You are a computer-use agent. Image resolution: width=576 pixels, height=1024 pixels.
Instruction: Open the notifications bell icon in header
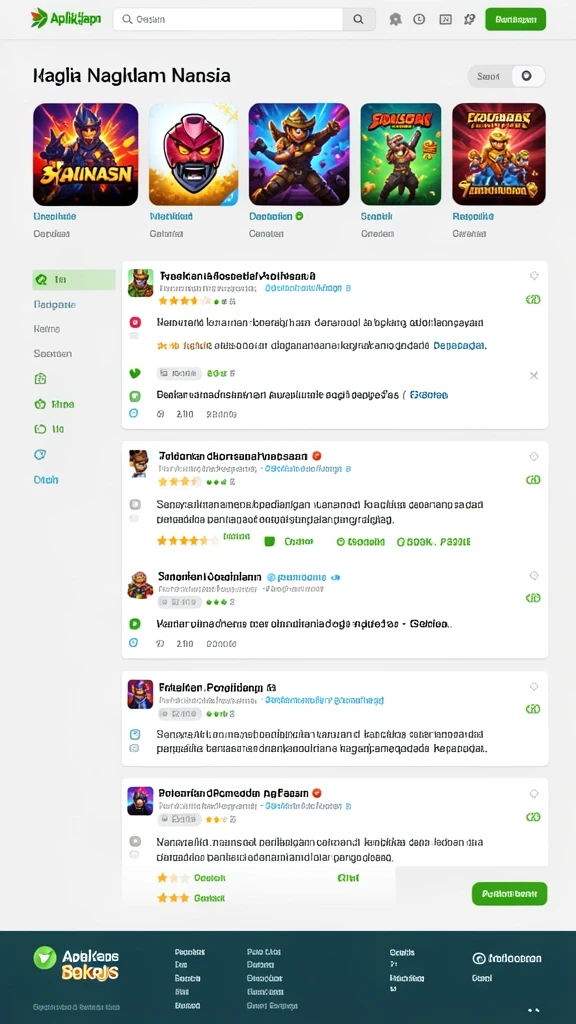(x=395, y=20)
